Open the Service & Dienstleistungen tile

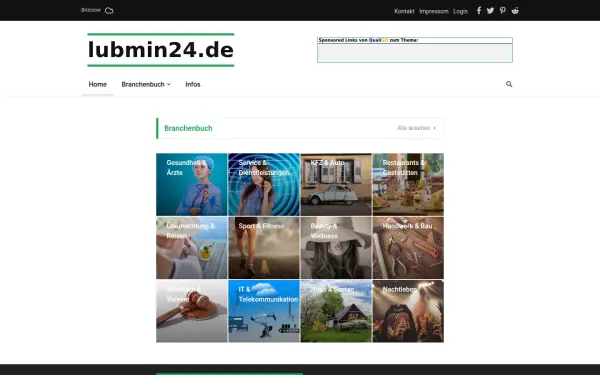[264, 184]
